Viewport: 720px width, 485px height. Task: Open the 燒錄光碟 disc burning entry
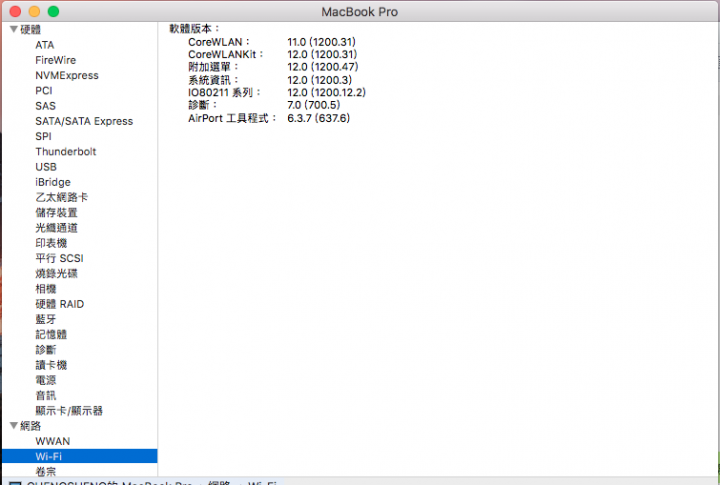[56, 273]
